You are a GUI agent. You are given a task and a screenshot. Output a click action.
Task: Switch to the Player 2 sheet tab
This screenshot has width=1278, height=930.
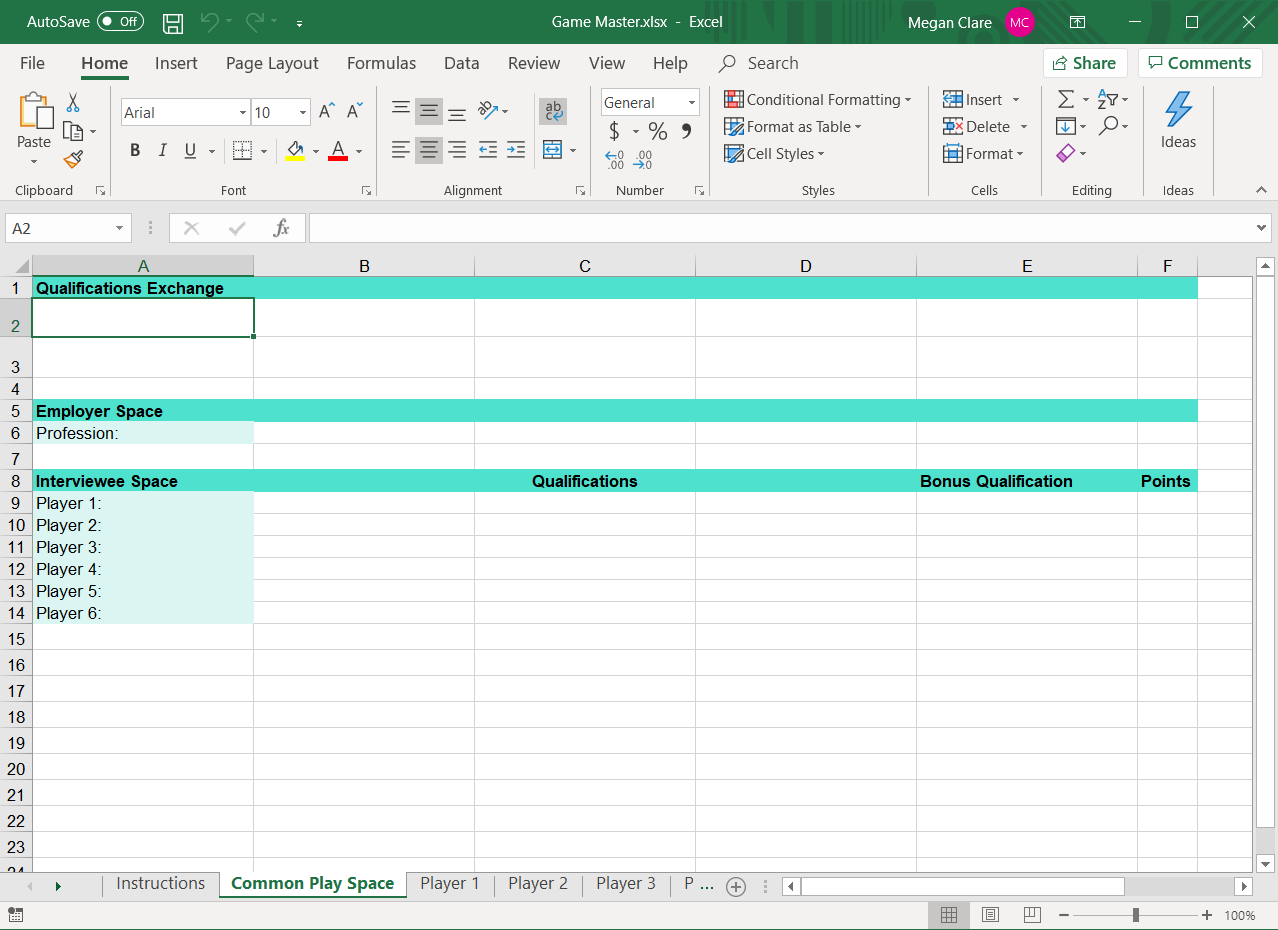pyautogui.click(x=537, y=884)
